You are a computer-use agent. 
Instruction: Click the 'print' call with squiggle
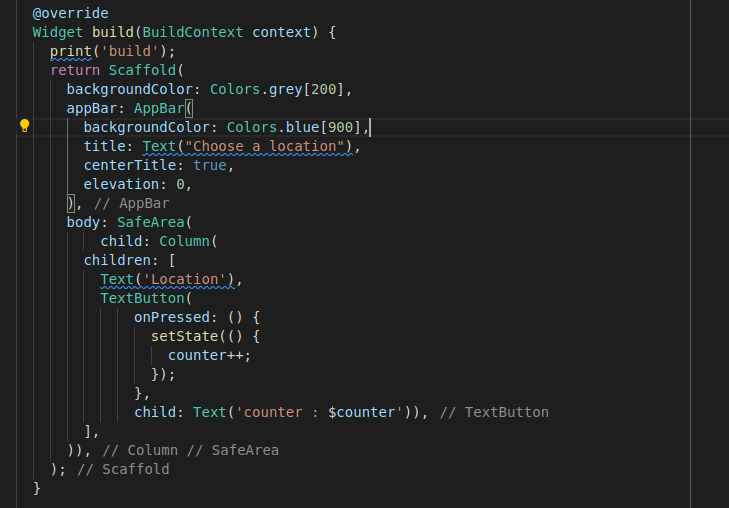tap(71, 51)
